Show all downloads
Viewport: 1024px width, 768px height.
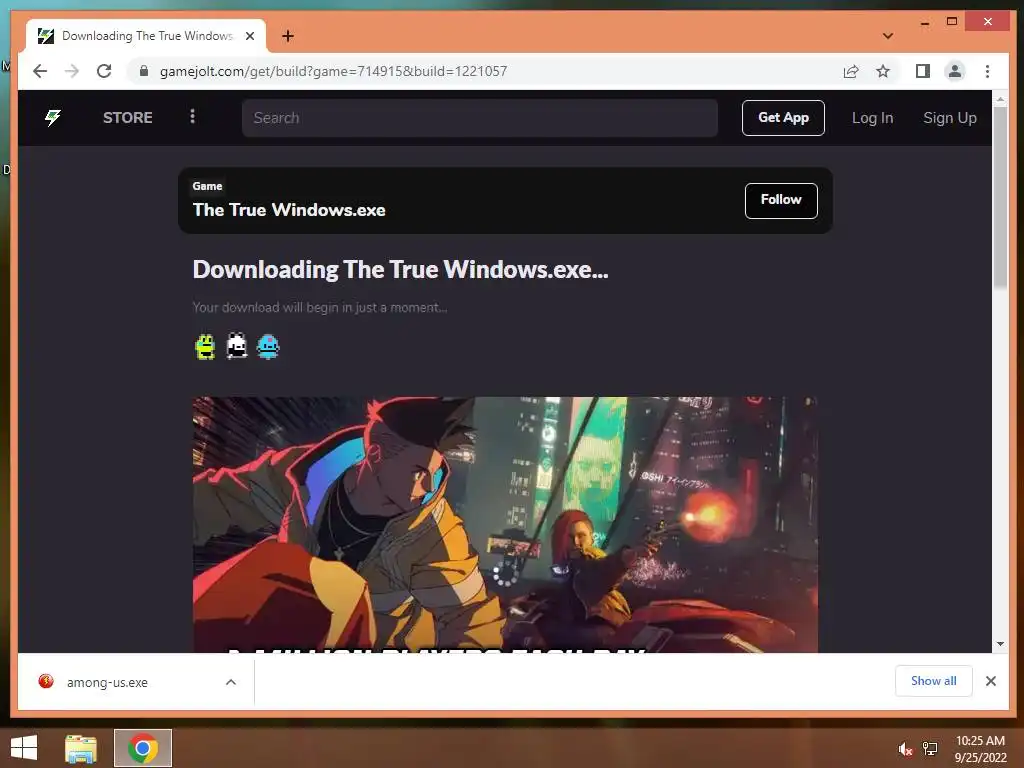click(933, 681)
